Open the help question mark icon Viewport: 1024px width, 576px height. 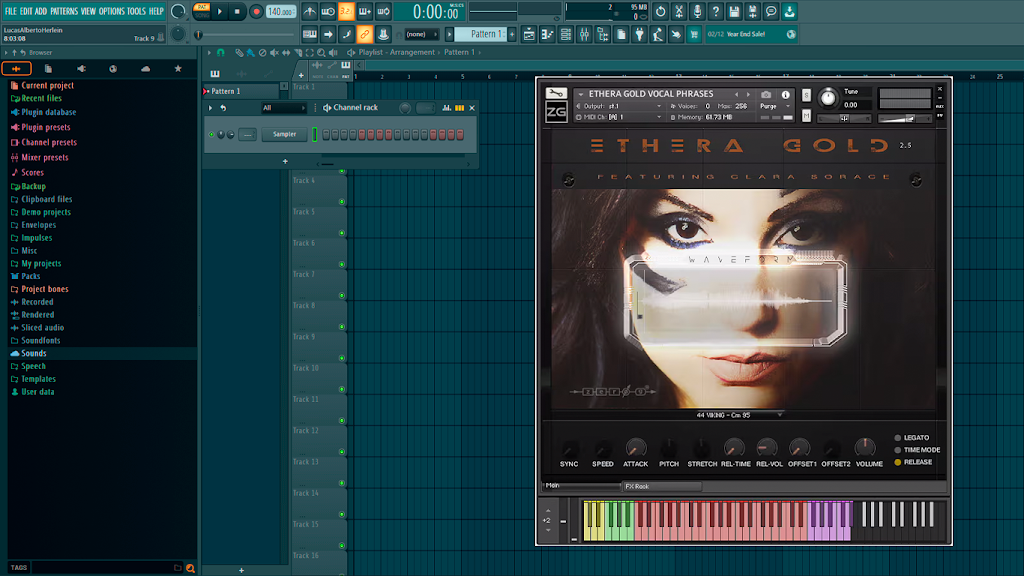coord(716,12)
